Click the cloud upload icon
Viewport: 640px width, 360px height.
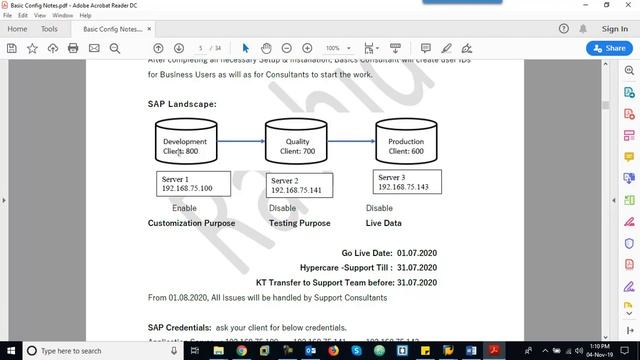[x=53, y=48]
